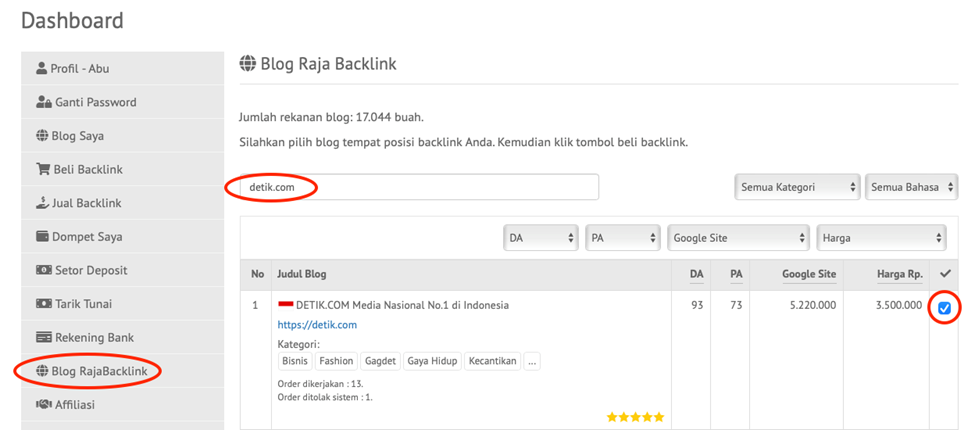Open the Tarik Tunai menu item

pos(83,304)
